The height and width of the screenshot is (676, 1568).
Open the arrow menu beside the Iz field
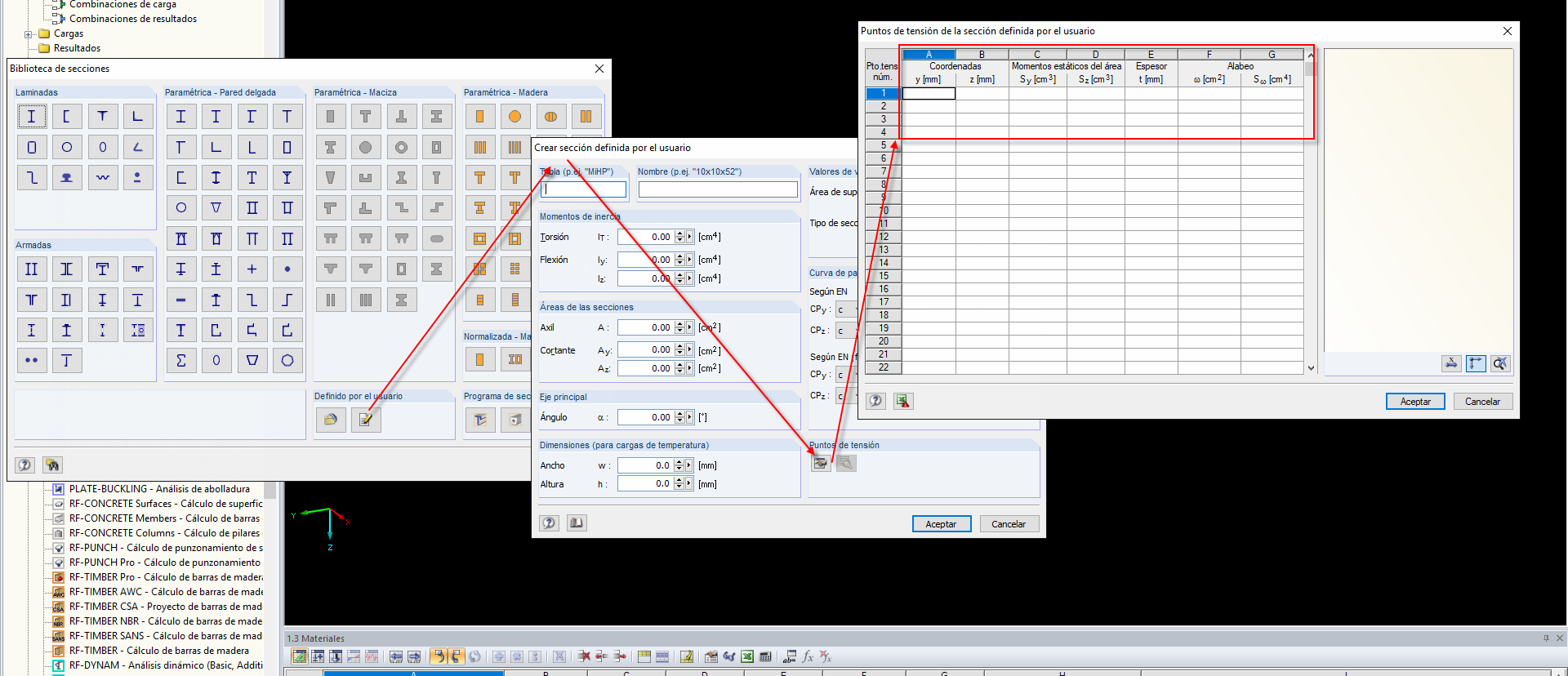pos(689,278)
